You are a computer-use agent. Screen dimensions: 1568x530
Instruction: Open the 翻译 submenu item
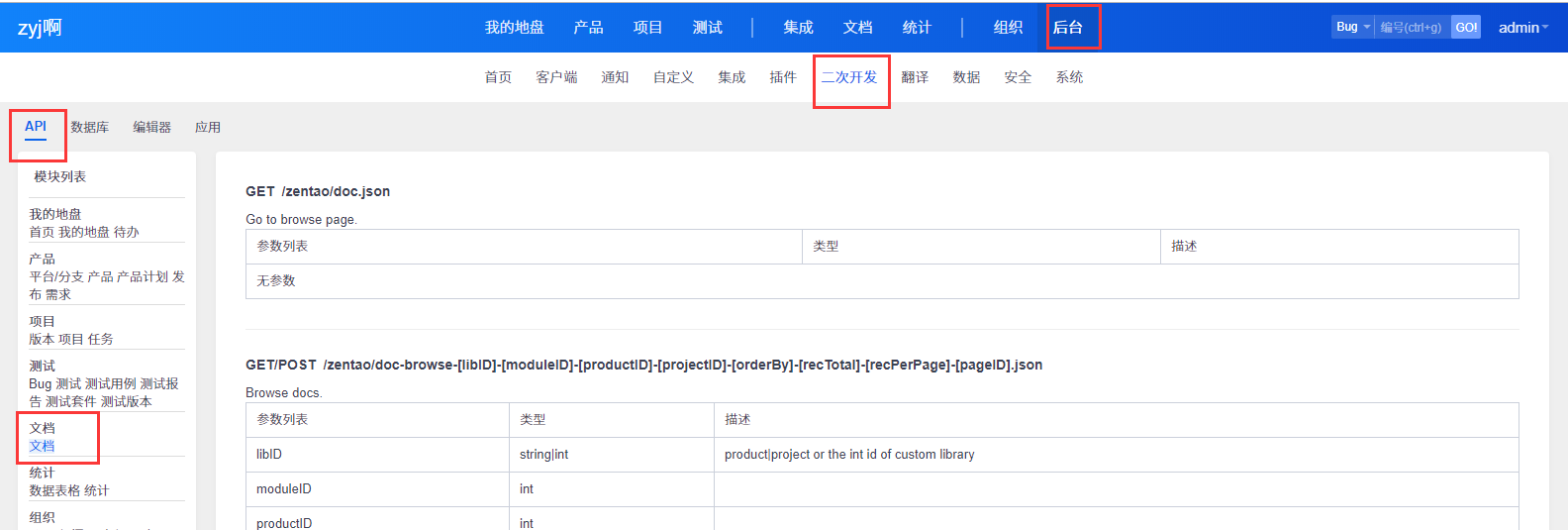tap(915, 77)
